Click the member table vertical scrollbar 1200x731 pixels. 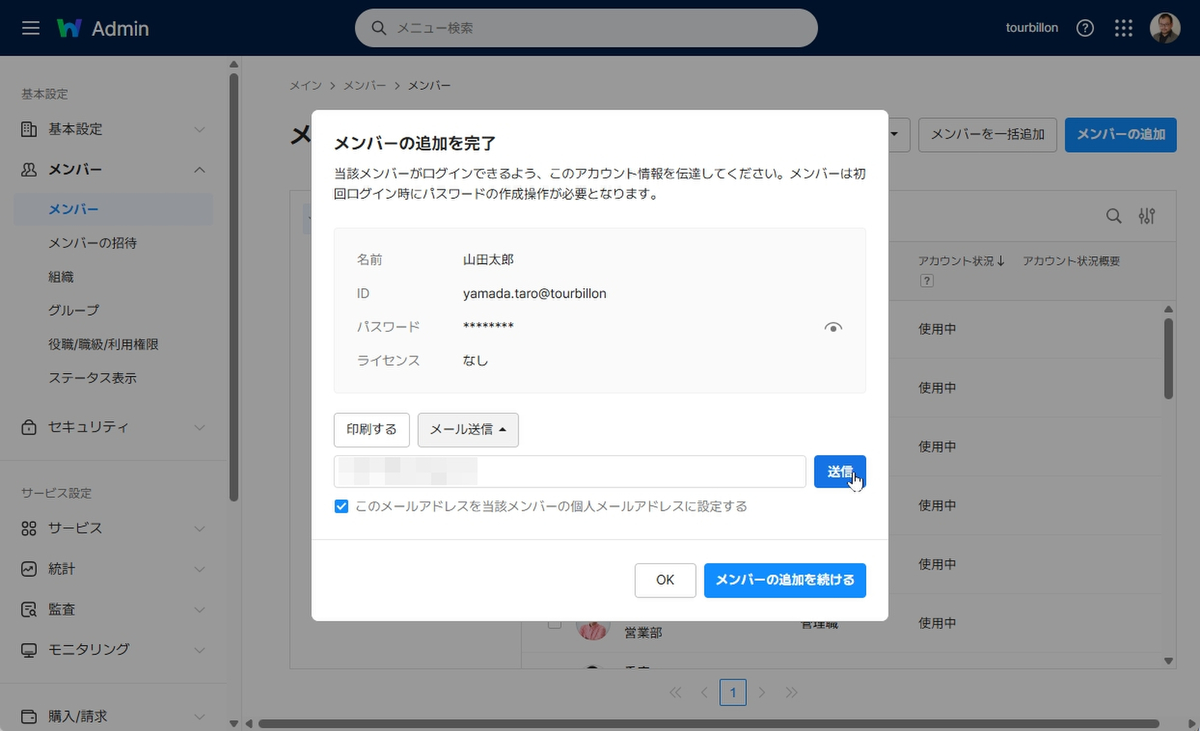(x=1169, y=358)
